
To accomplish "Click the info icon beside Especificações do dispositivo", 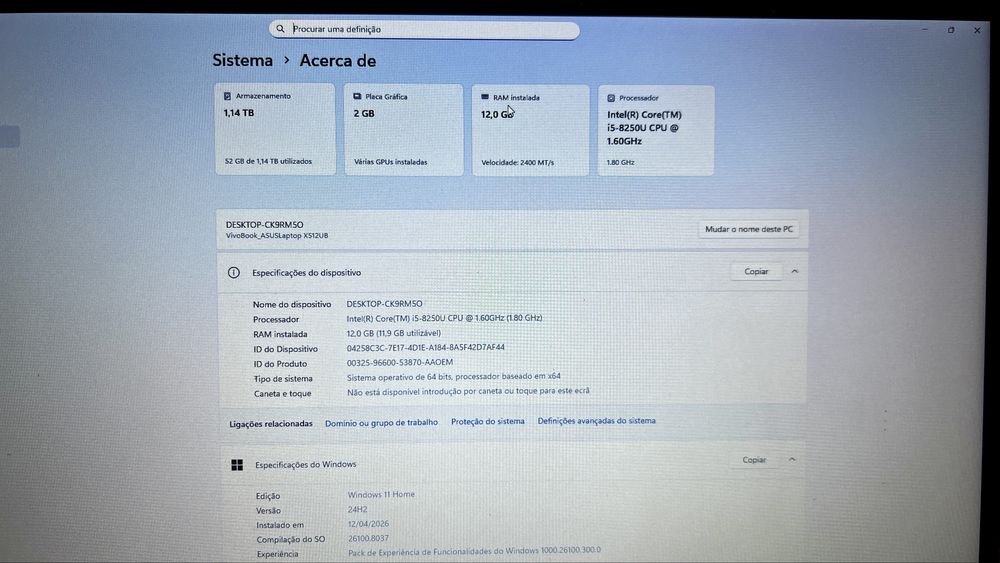I will click(234, 273).
